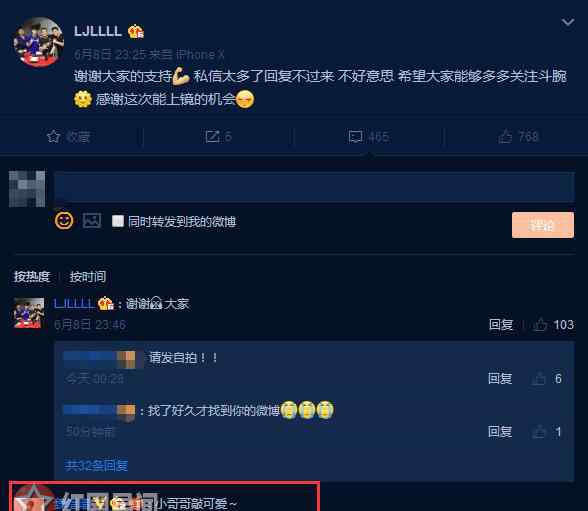The width and height of the screenshot is (588, 511).
Task: Like the post with 768 thumbs-up
Action: [x=505, y=136]
